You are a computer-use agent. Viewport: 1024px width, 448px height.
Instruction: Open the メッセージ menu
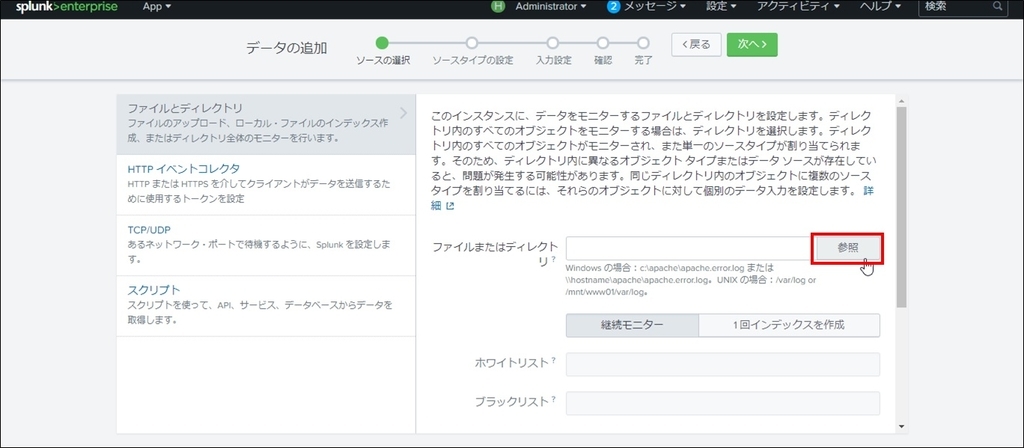click(654, 7)
